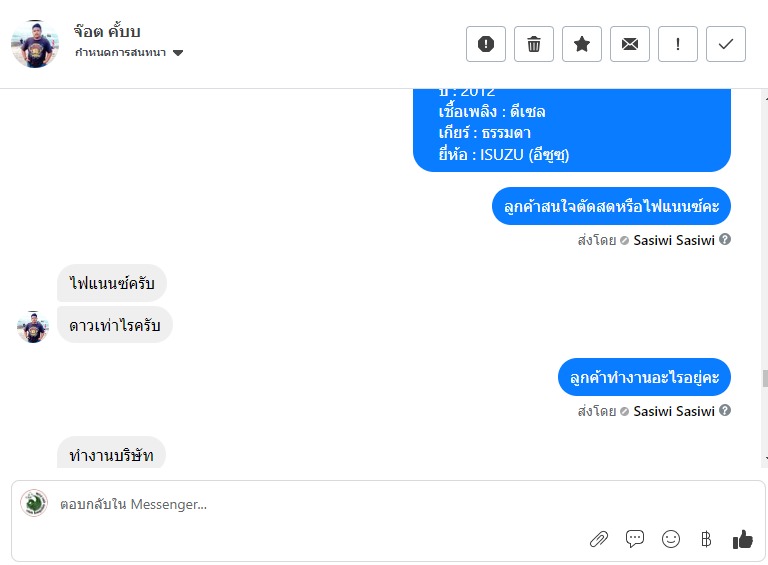Screen dimensions: 768x565
Task: Click help icon below ลูกค้าทำงานอะไรอยู่คะ message
Action: 725,411
